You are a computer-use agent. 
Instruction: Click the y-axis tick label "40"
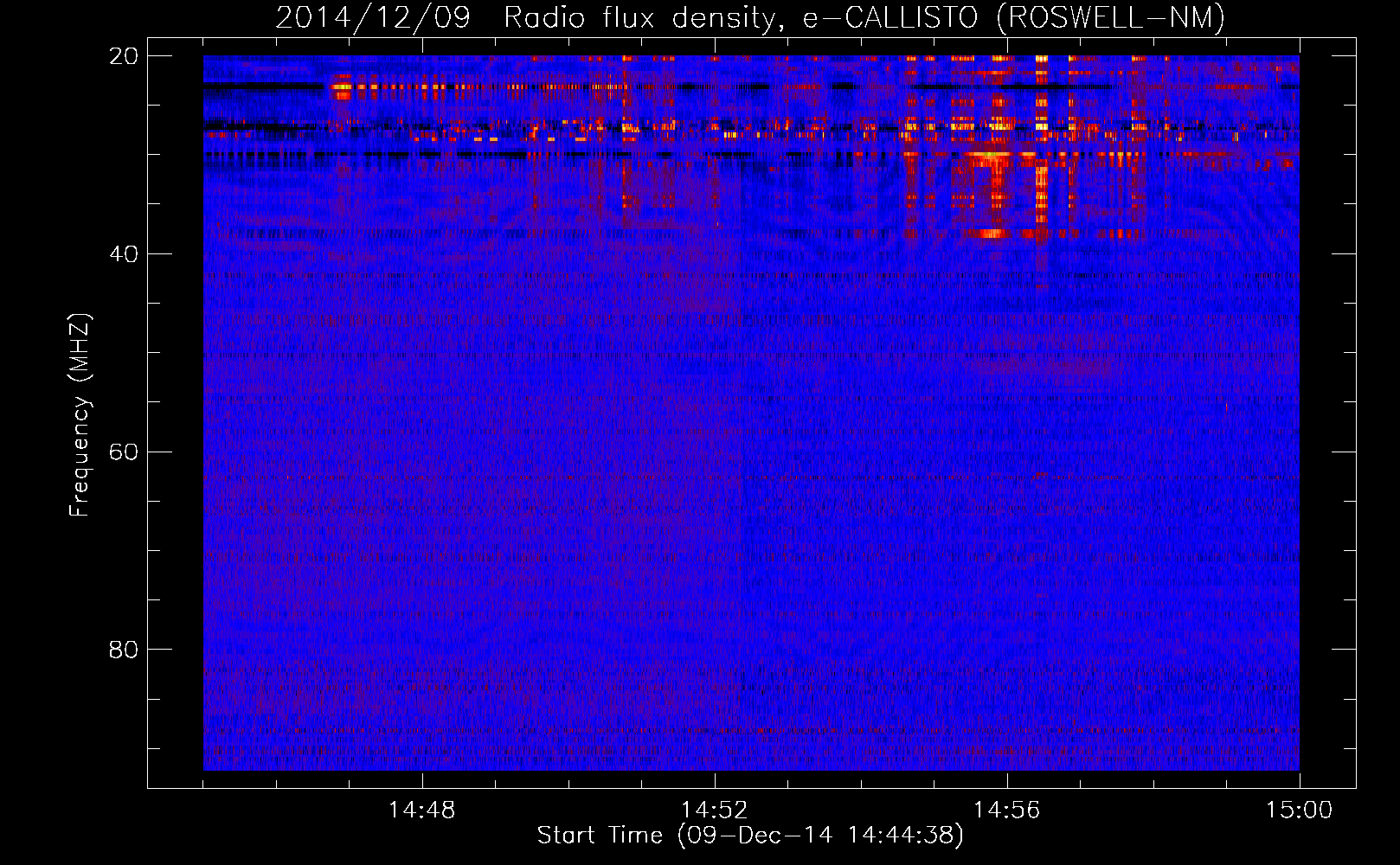124,254
